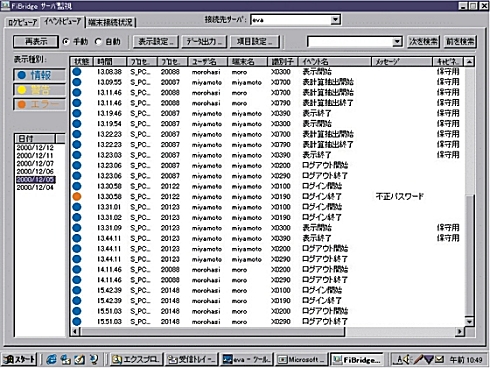Select the イベントビューア tab
Viewport: 490px width, 368px height.
click(62, 21)
